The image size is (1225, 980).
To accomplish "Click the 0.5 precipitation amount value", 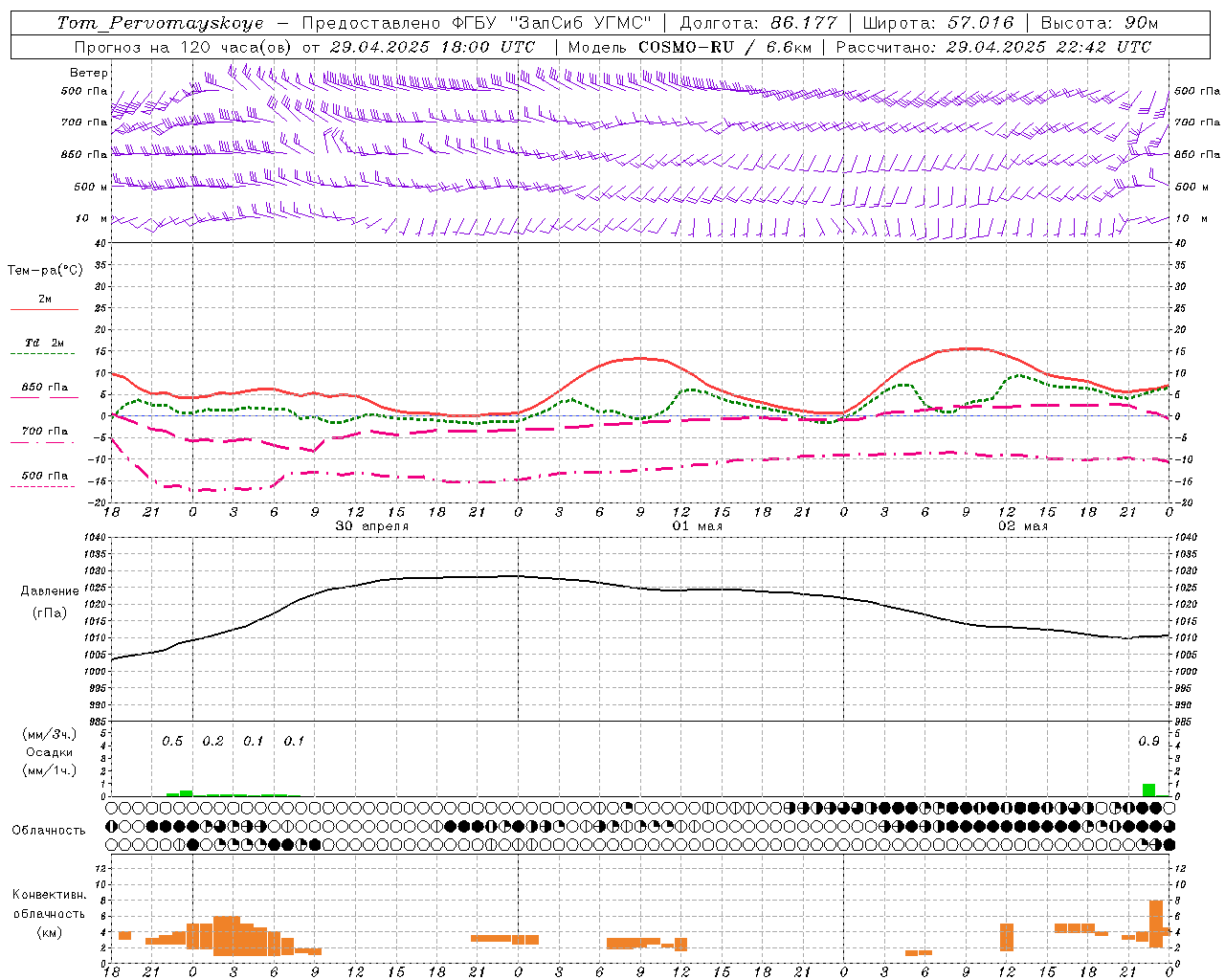I will coord(172,742).
